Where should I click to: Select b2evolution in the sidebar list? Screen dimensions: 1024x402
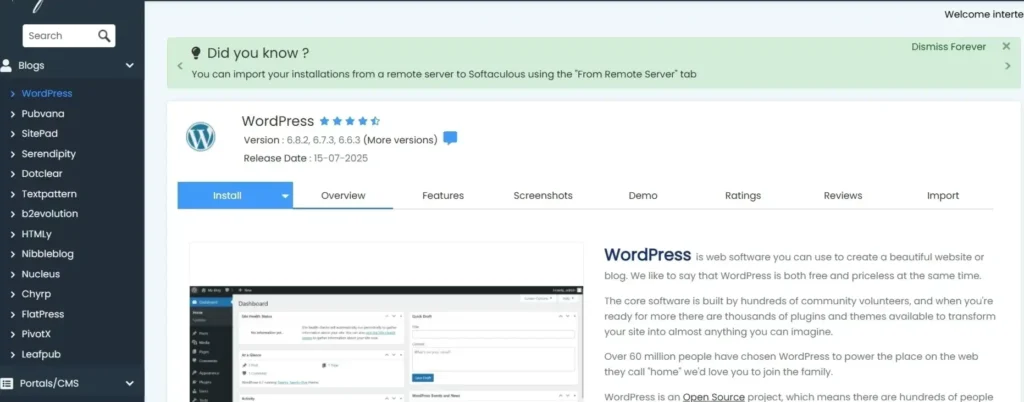tap(50, 213)
